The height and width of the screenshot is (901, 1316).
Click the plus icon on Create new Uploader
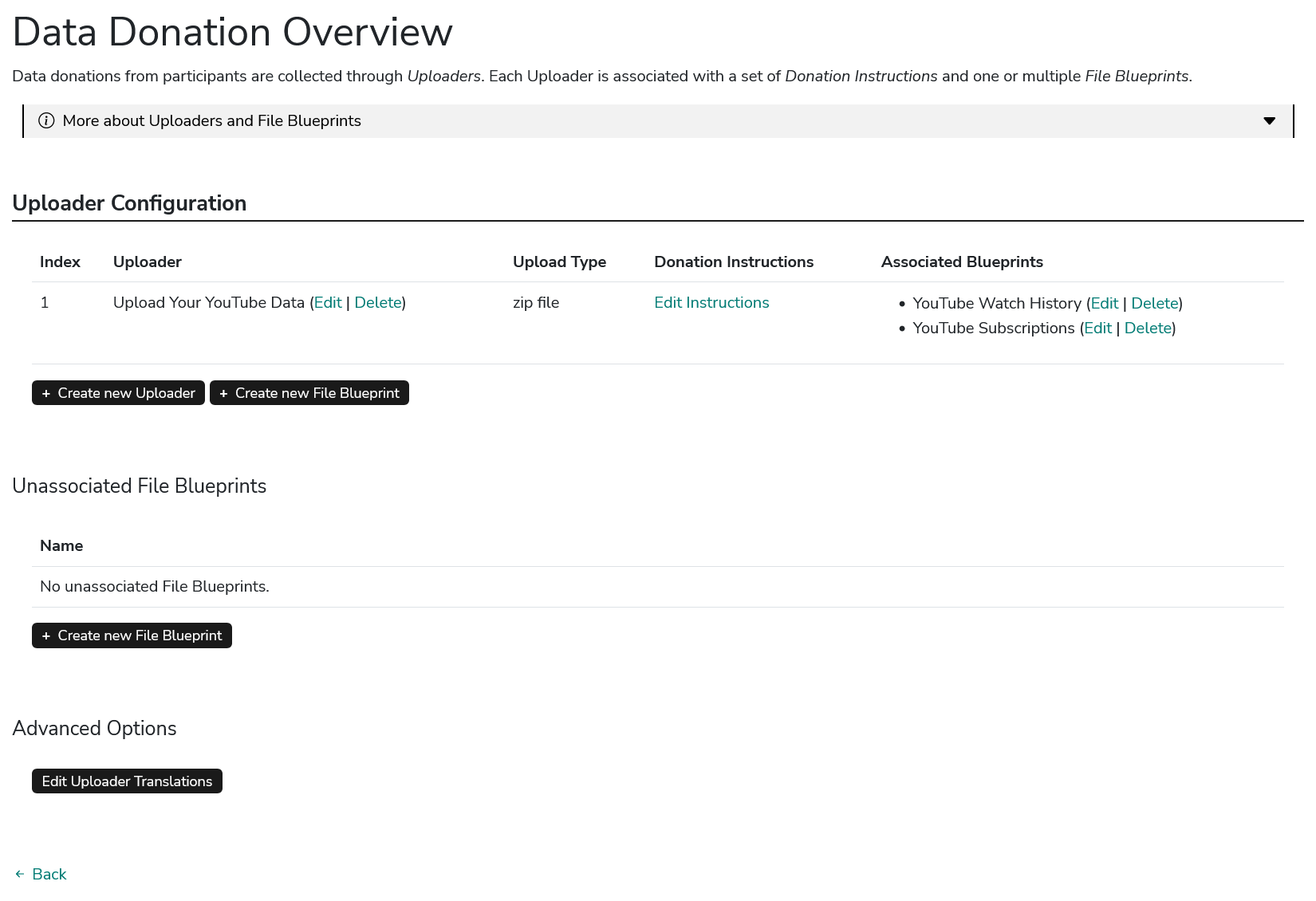47,392
